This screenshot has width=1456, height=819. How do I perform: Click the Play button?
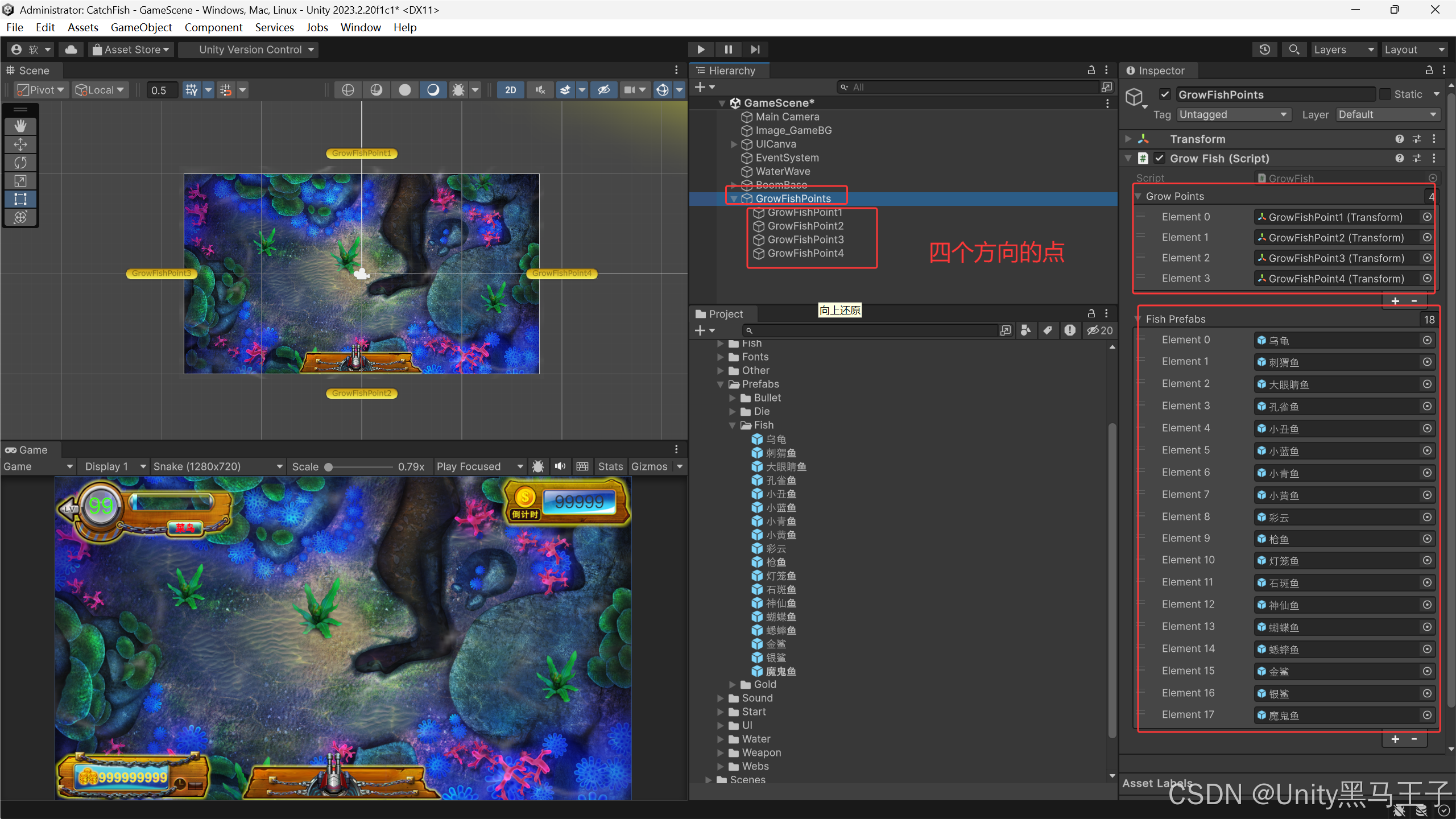pos(701,49)
